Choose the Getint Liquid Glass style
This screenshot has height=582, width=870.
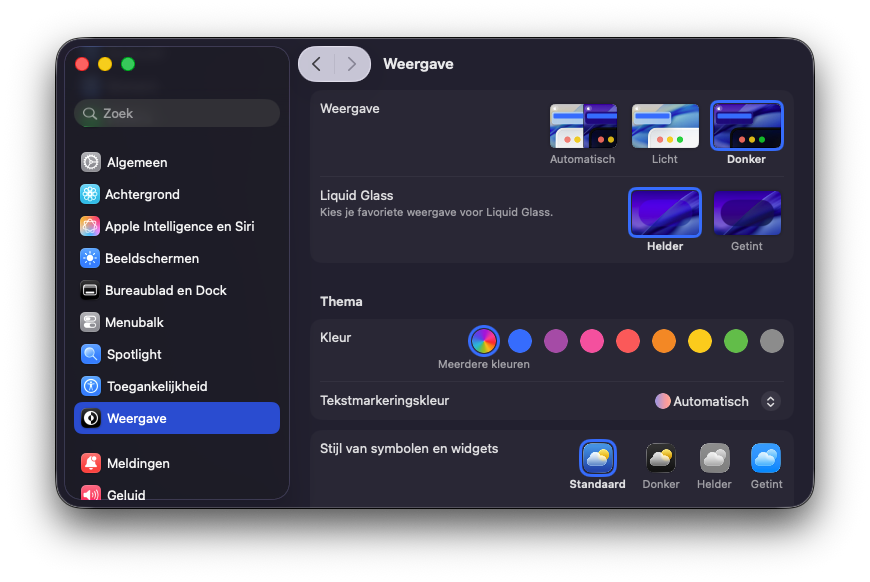(x=746, y=213)
